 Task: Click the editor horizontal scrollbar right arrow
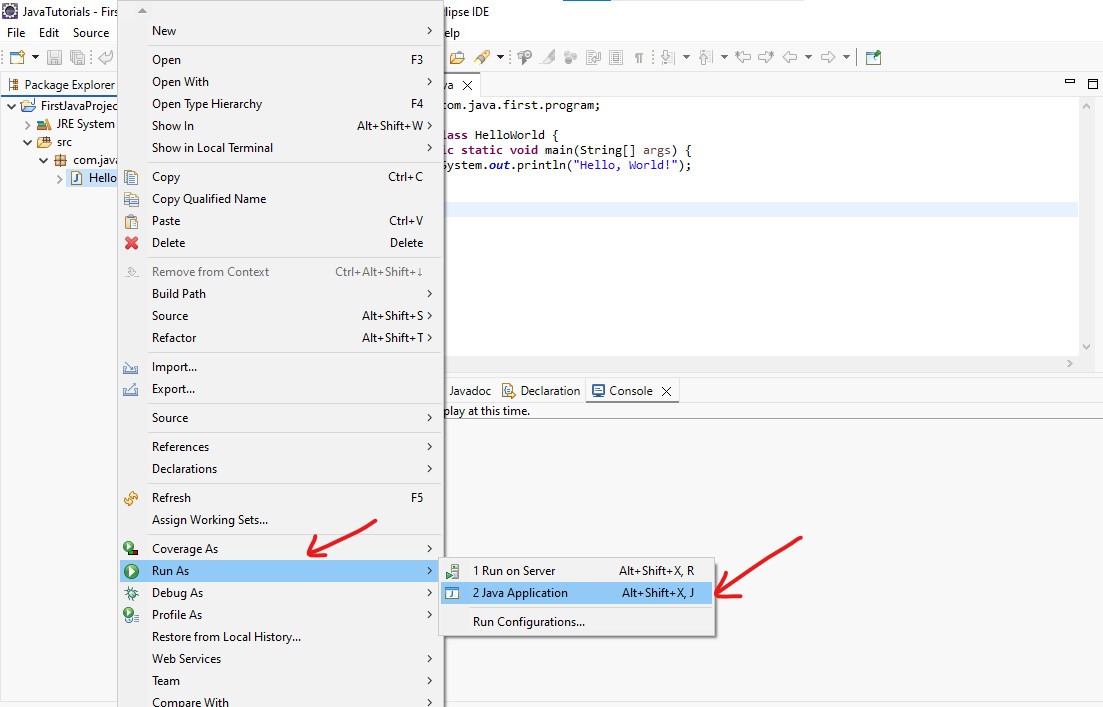point(1070,364)
